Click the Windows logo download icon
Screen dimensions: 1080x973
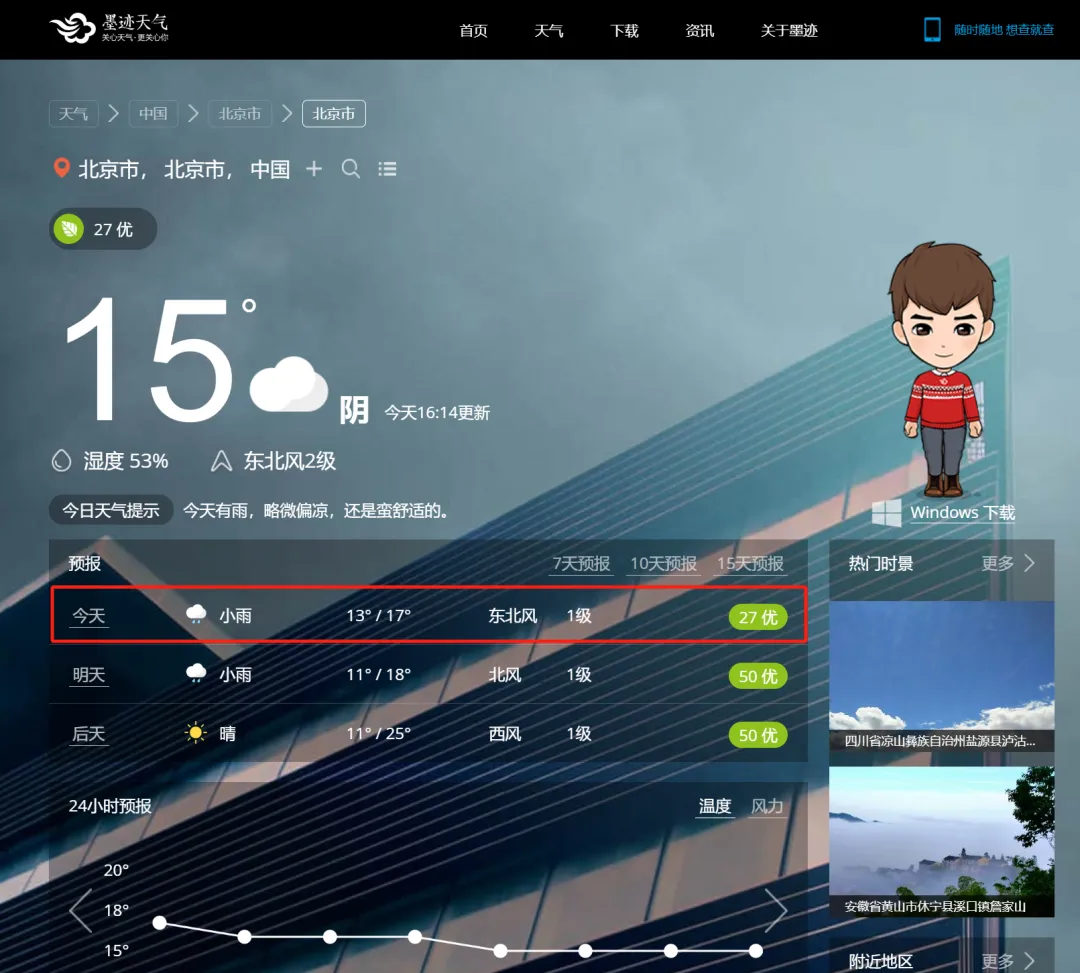(x=886, y=513)
